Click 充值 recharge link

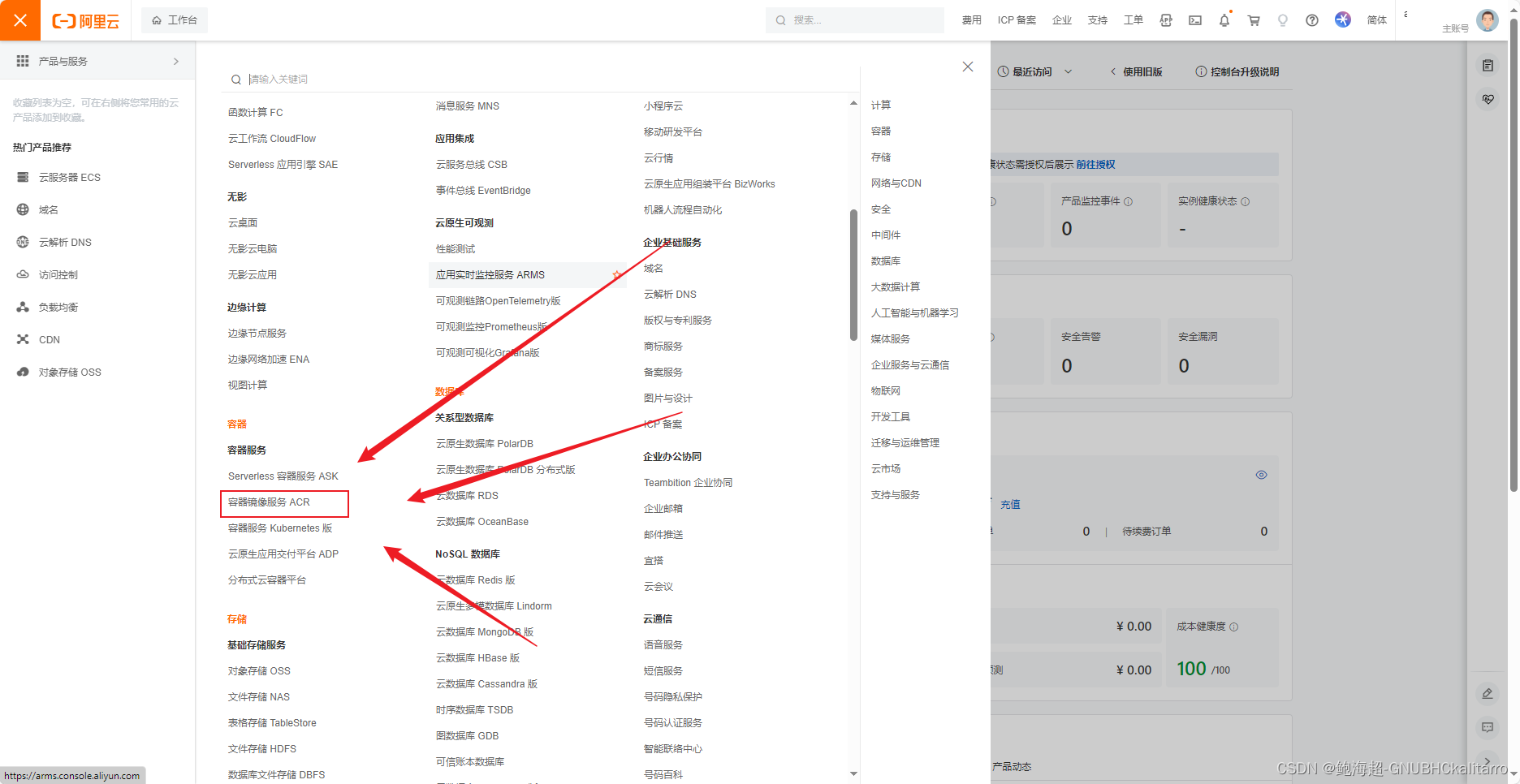[x=1010, y=505]
